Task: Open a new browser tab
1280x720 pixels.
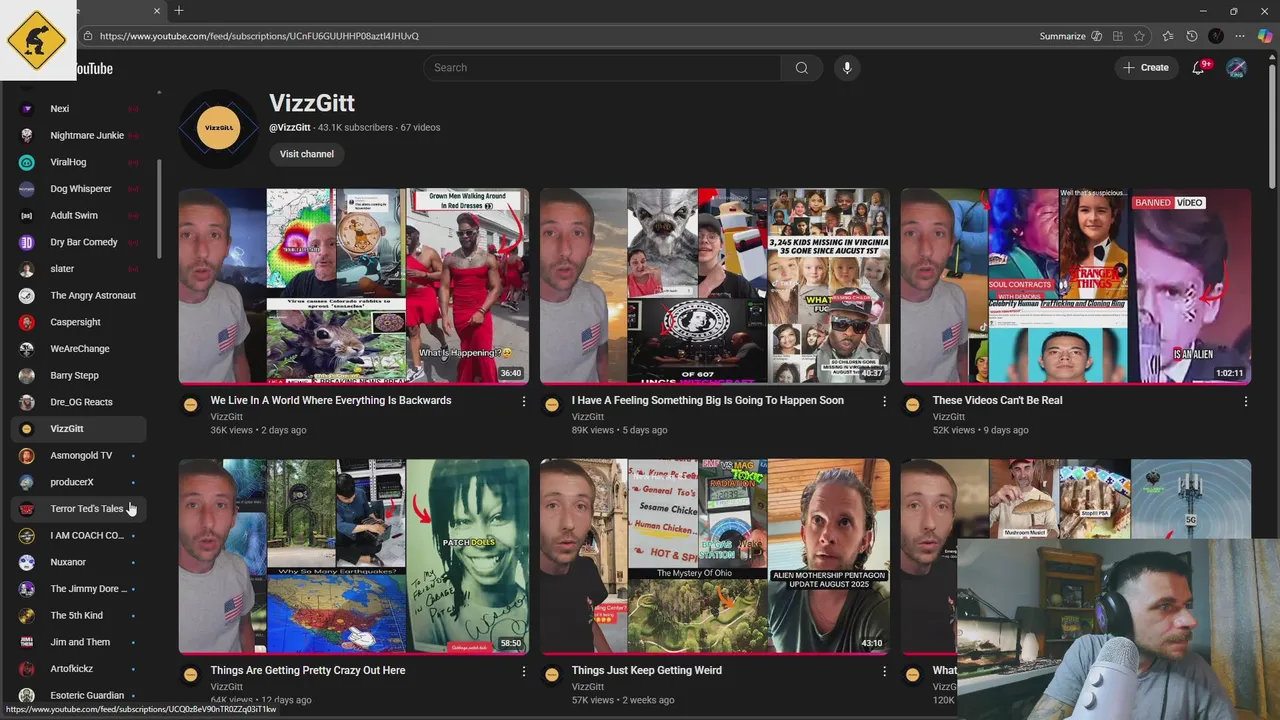Action: tap(179, 11)
